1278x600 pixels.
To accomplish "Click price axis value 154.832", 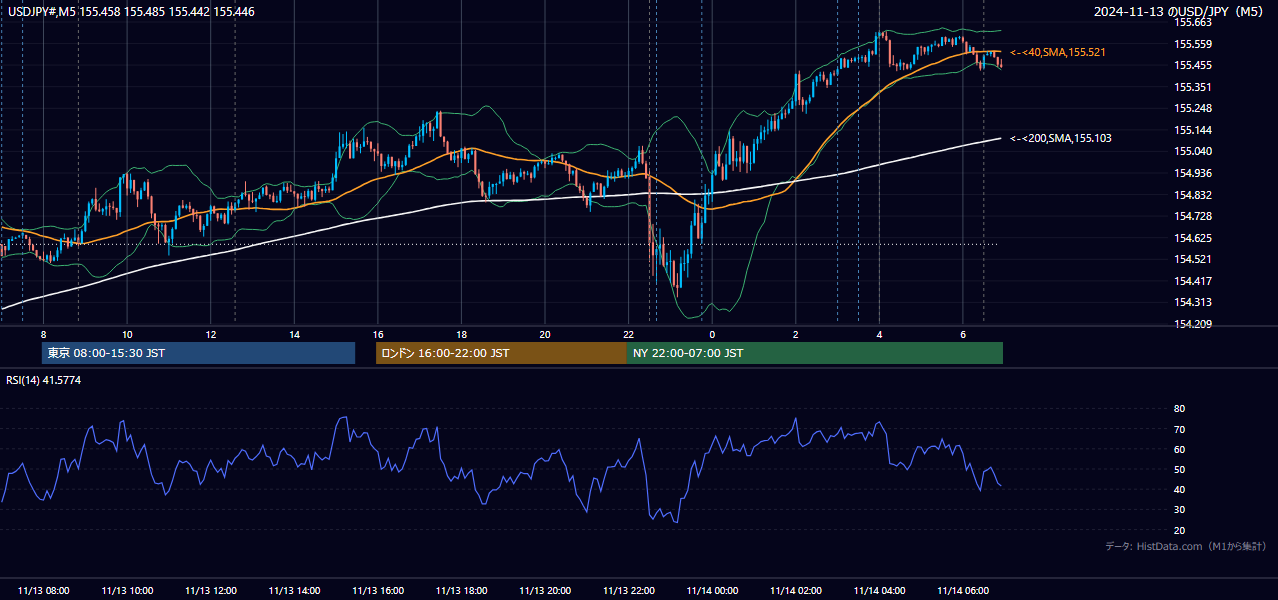I will click(1193, 195).
